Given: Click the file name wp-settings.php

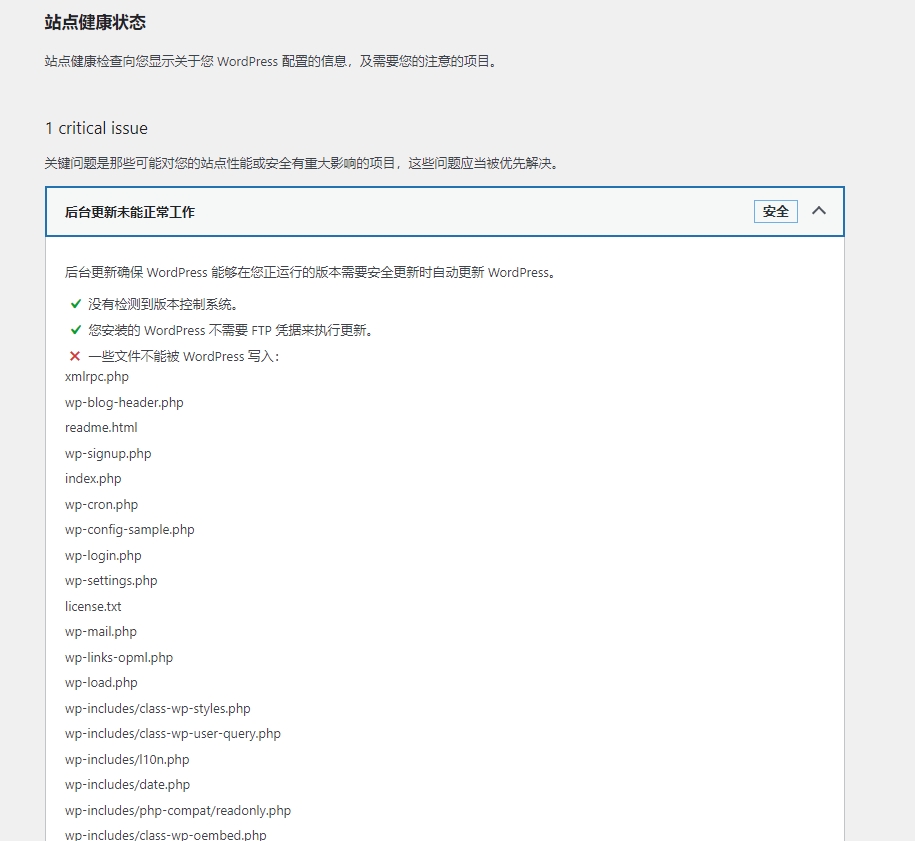Looking at the screenshot, I should point(111,581).
